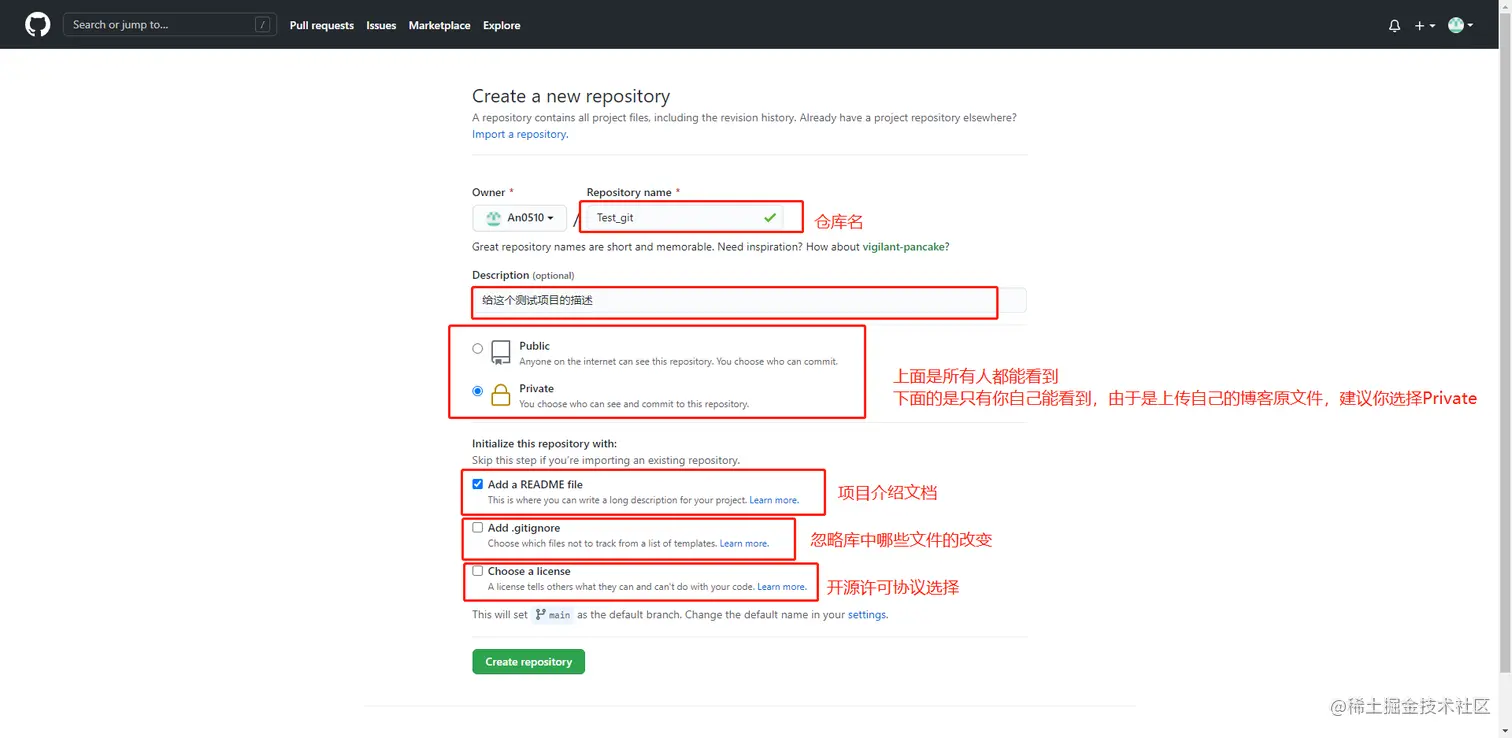Open the user avatar menu
This screenshot has height=738, width=1512.
click(x=1460, y=26)
